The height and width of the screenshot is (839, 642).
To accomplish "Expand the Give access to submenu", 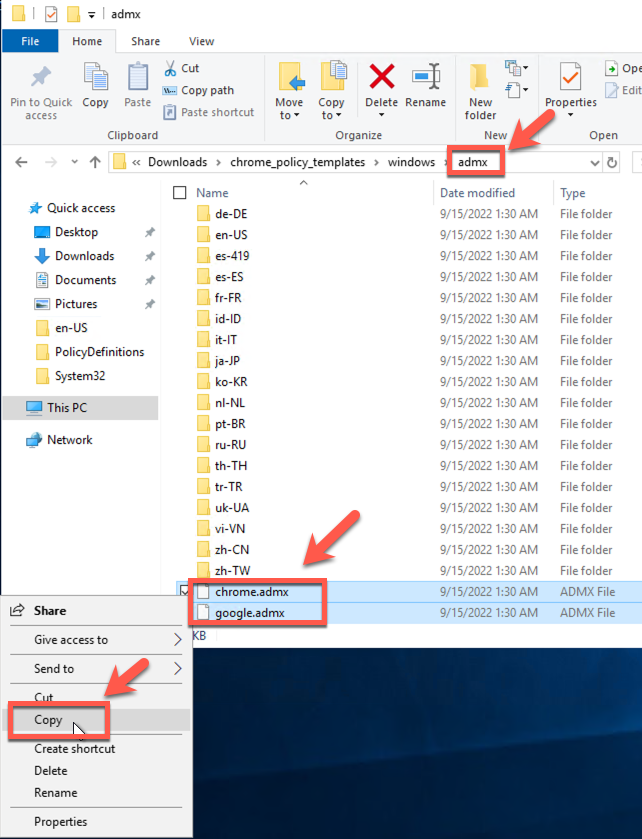I will (95, 640).
